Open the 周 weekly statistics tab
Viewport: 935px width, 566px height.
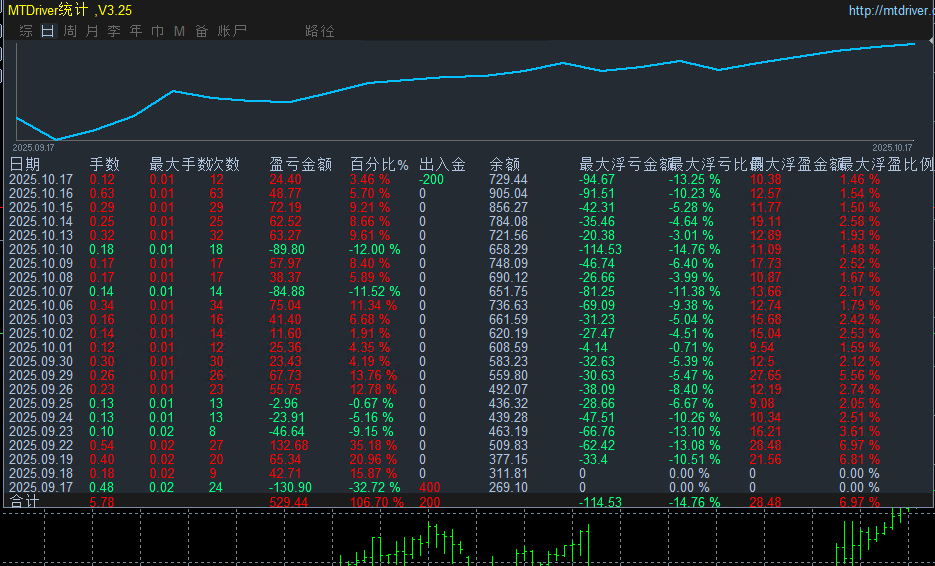70,31
